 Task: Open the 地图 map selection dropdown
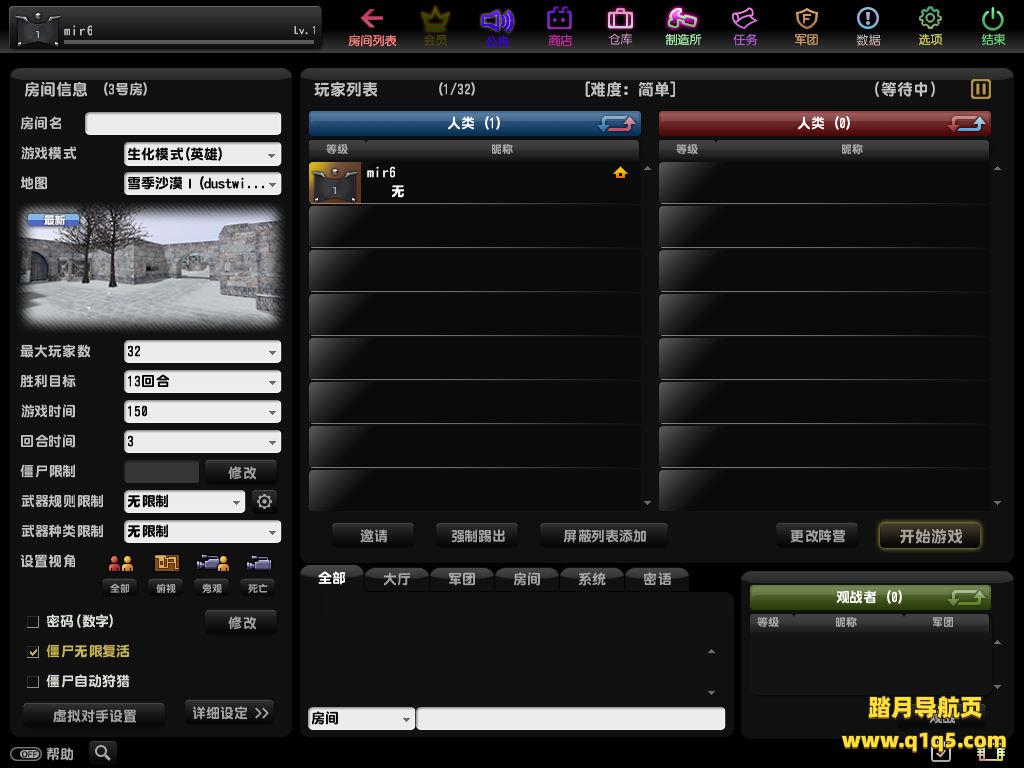click(x=202, y=184)
